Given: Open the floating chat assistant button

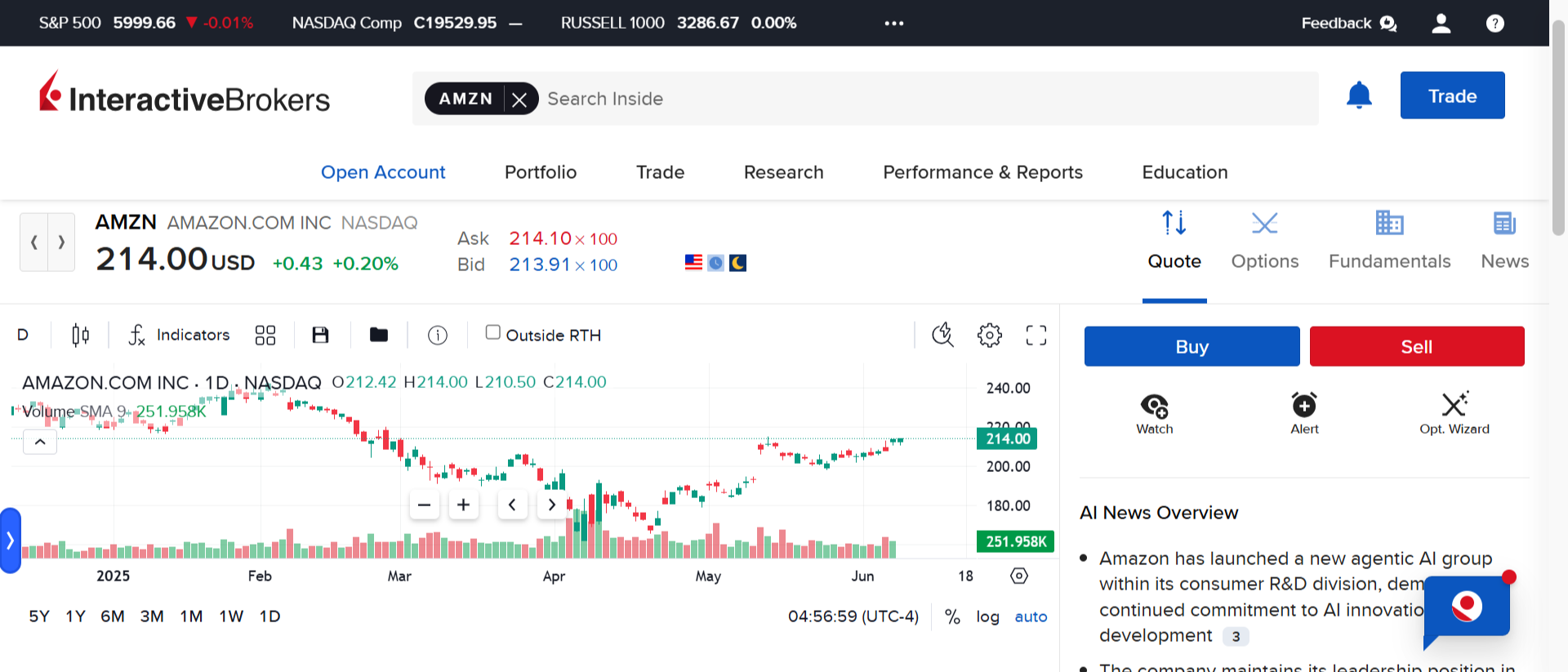Looking at the screenshot, I should point(1467,608).
